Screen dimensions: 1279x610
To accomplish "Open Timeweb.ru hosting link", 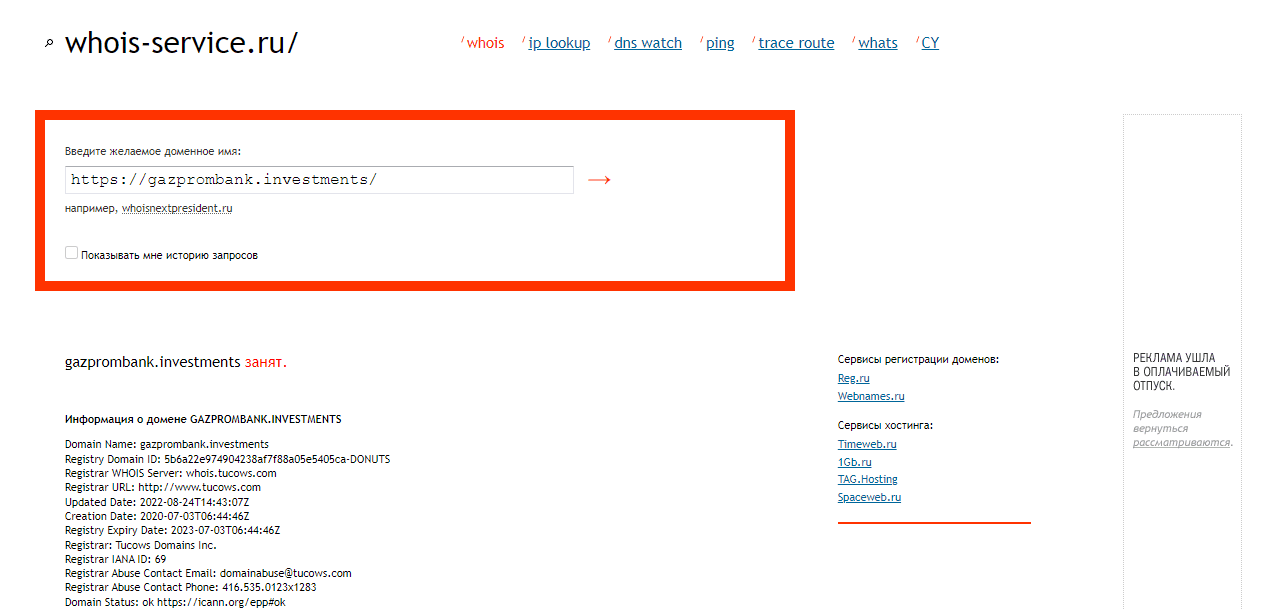I will pos(866,444).
